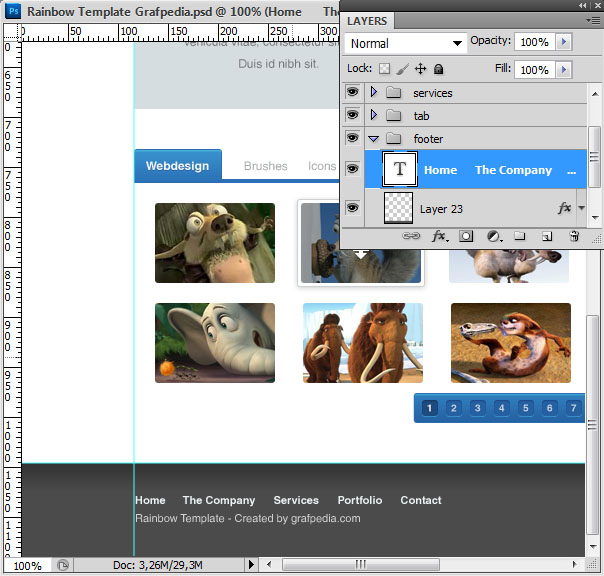Click the tab group folder icon
The image size is (604, 576).
coord(394,115)
